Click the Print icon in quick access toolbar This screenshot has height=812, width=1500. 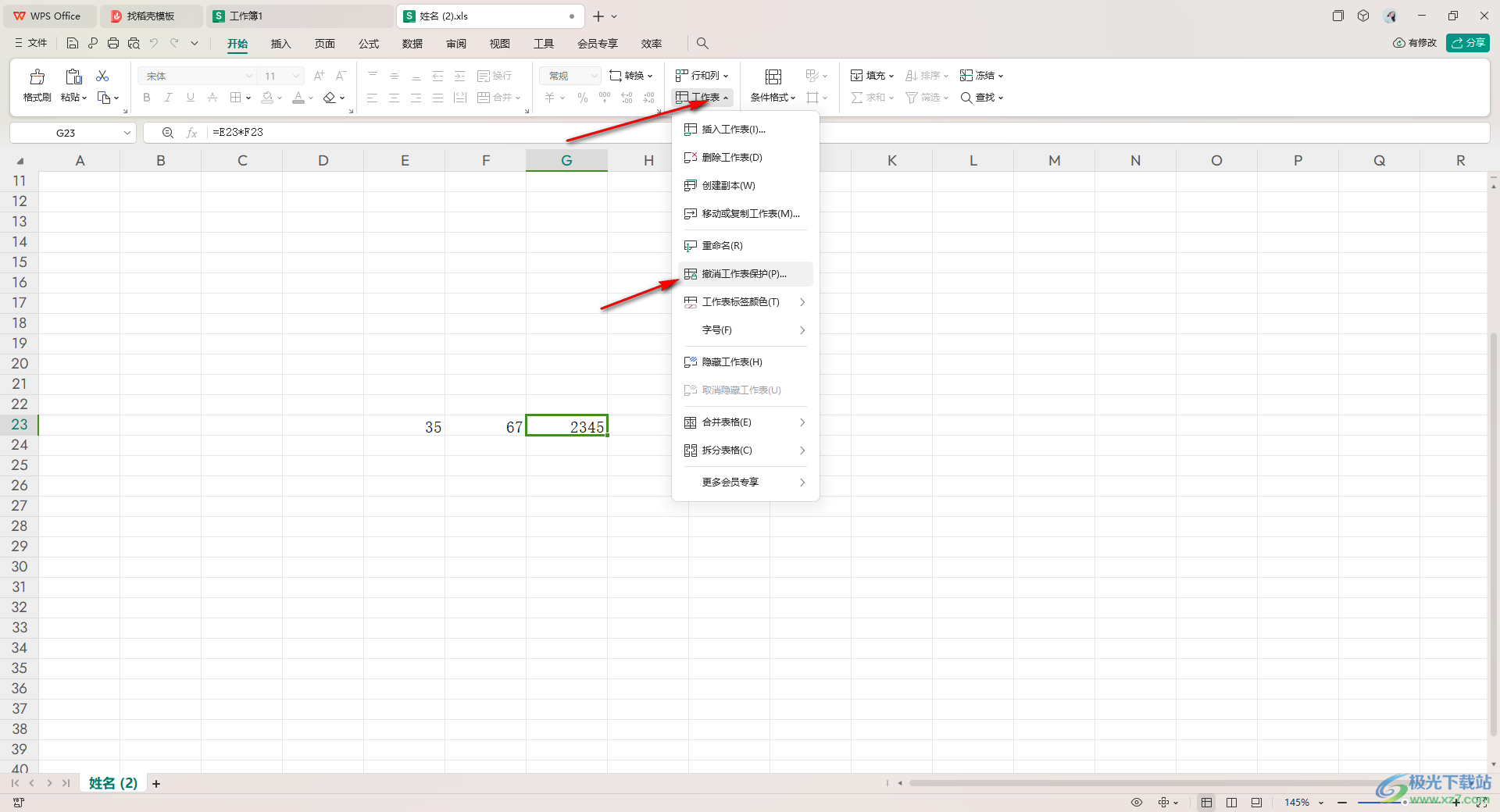pos(113,44)
